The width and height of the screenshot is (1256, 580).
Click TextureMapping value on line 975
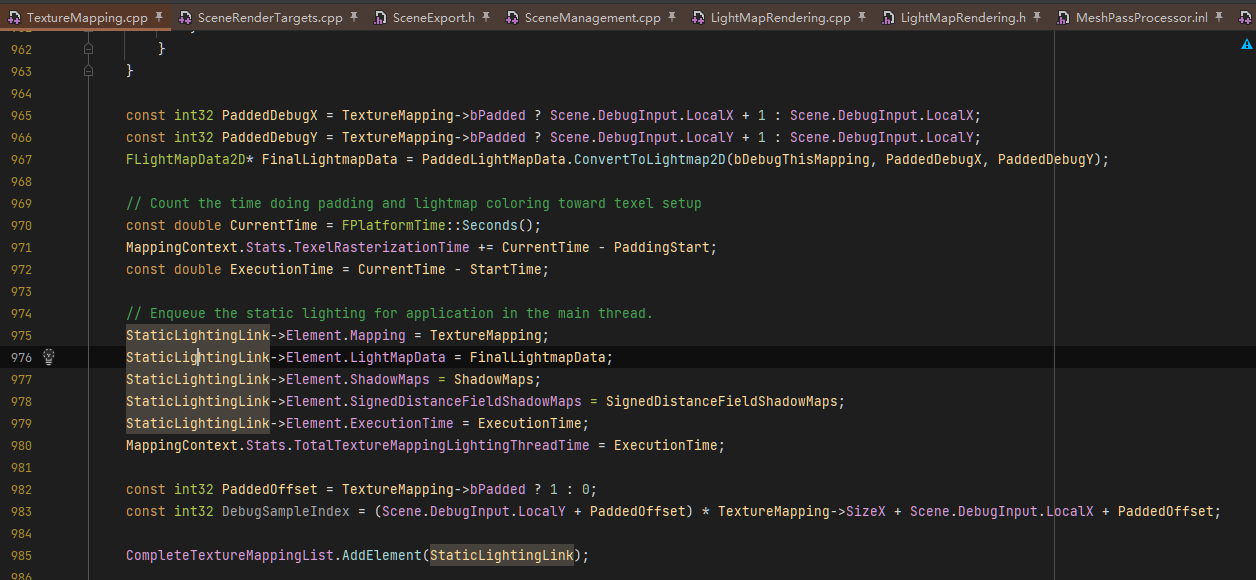coord(486,335)
